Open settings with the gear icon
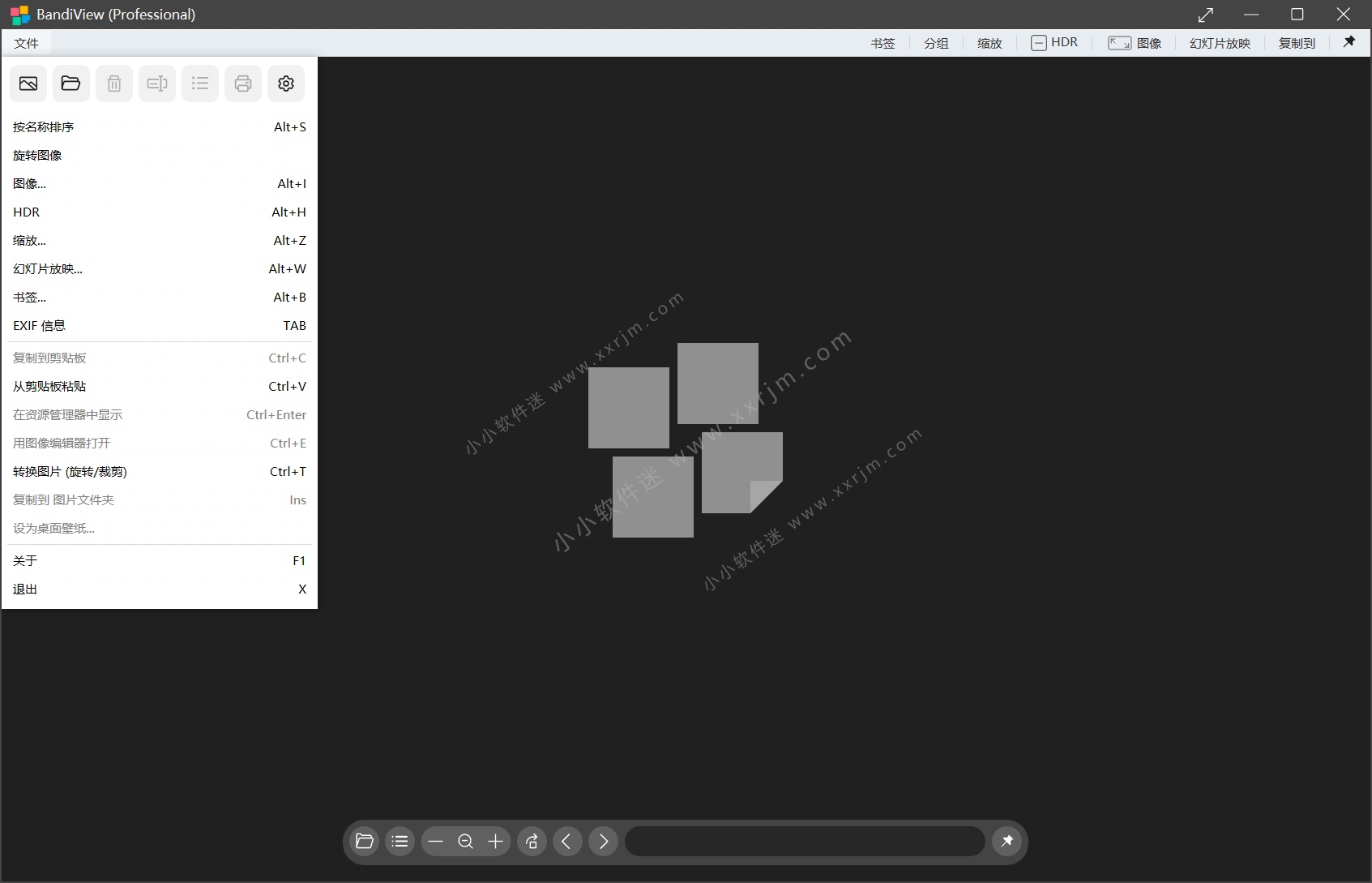The image size is (1372, 883). coord(286,84)
